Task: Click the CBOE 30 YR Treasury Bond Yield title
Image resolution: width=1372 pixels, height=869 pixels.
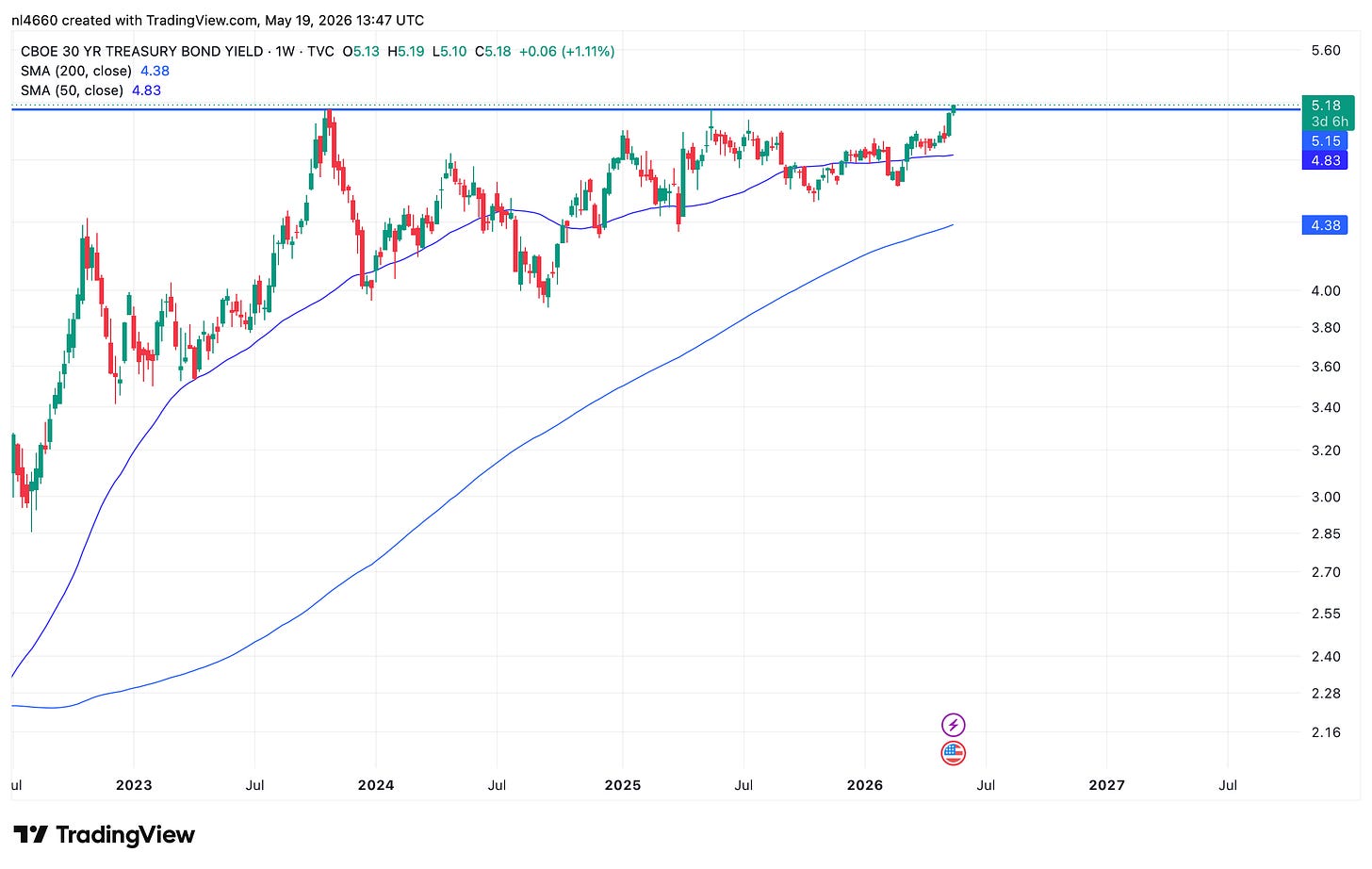Action: pos(141,51)
